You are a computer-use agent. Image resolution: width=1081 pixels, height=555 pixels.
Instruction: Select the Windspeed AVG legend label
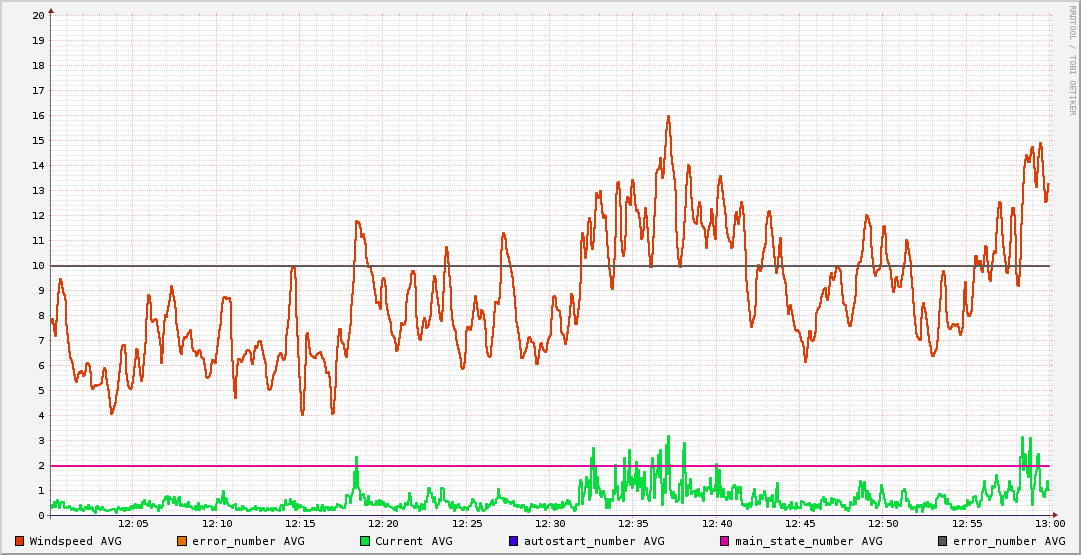coord(75,541)
